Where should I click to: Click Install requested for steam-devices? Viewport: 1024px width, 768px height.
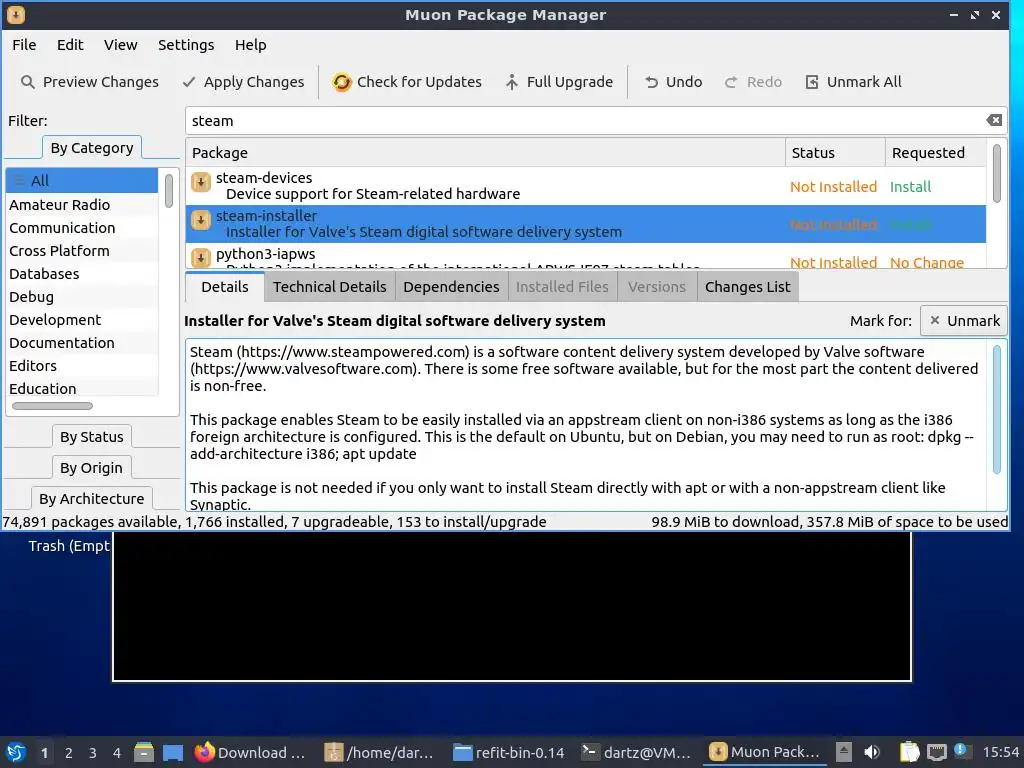[x=910, y=187]
